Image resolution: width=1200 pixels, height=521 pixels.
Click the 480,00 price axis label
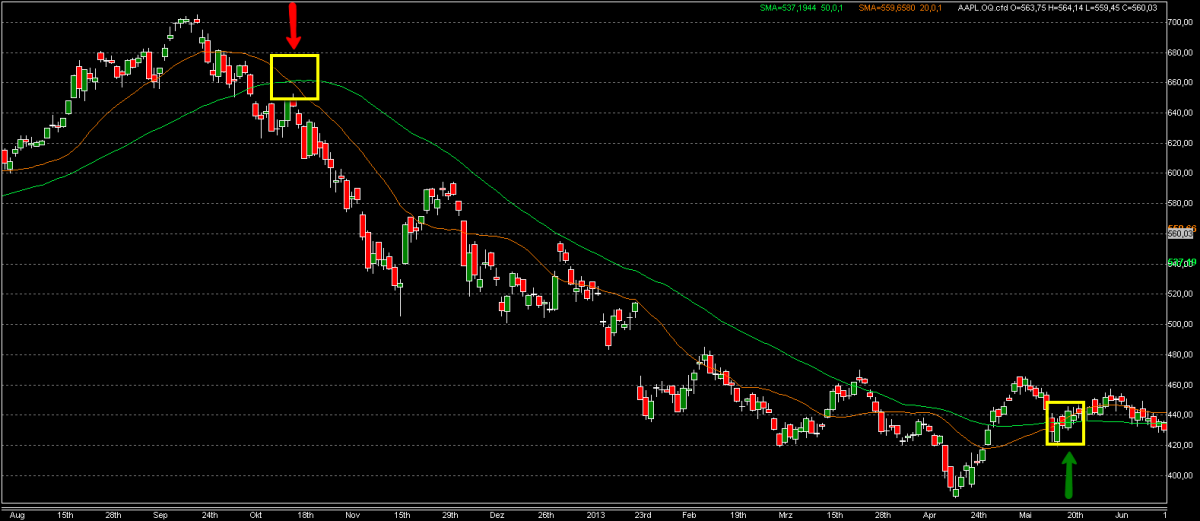pos(1183,355)
